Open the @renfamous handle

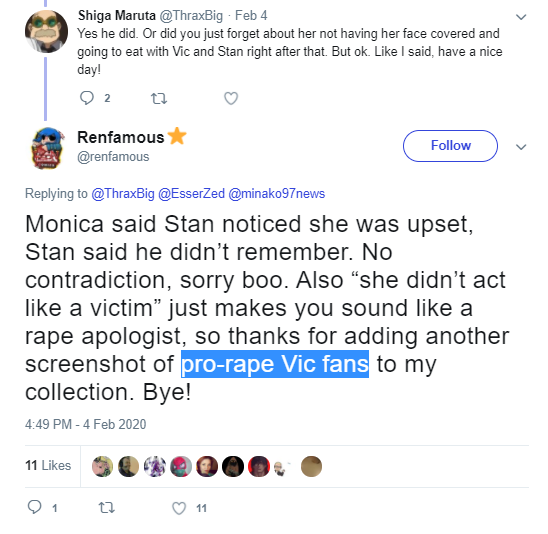pos(113,157)
